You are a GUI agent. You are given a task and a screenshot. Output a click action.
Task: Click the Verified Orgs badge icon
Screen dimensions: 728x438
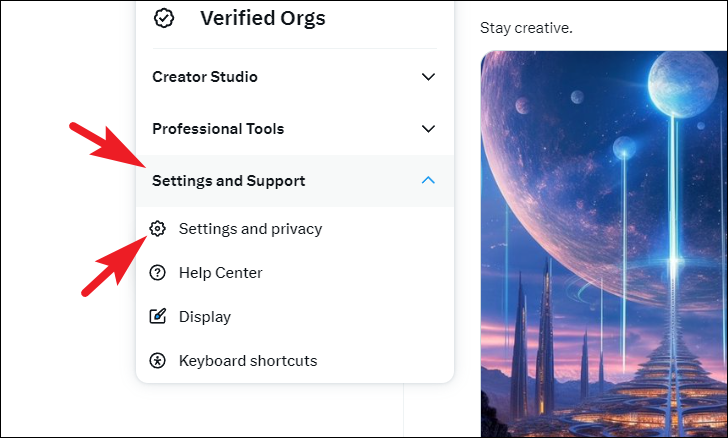pyautogui.click(x=163, y=18)
